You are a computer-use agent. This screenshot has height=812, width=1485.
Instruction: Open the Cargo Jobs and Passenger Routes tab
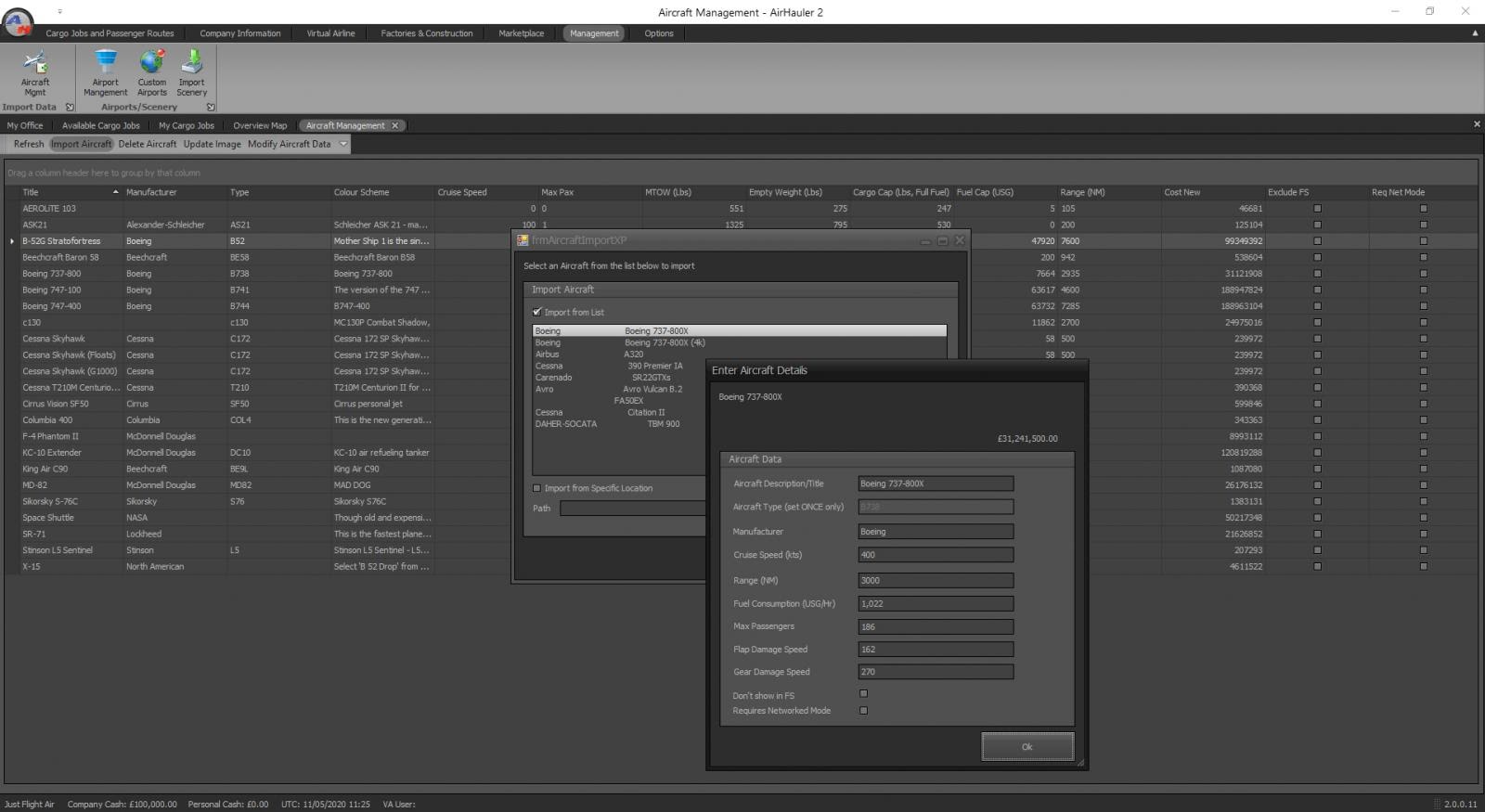[x=110, y=33]
